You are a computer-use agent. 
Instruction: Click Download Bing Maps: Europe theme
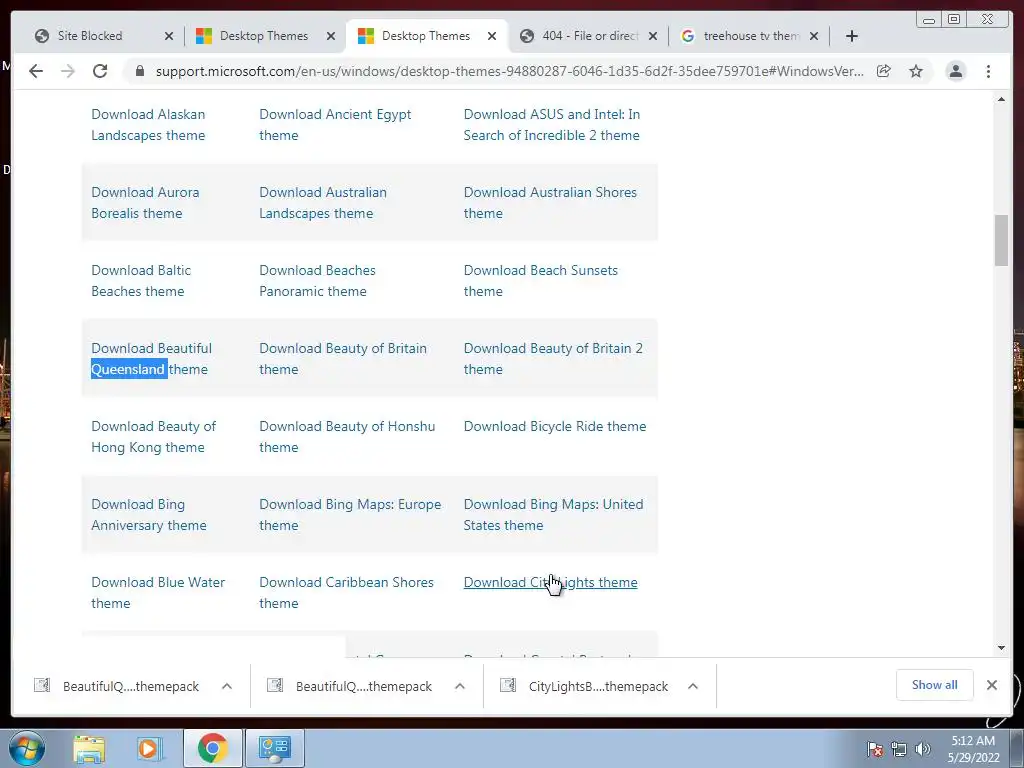coord(350,515)
